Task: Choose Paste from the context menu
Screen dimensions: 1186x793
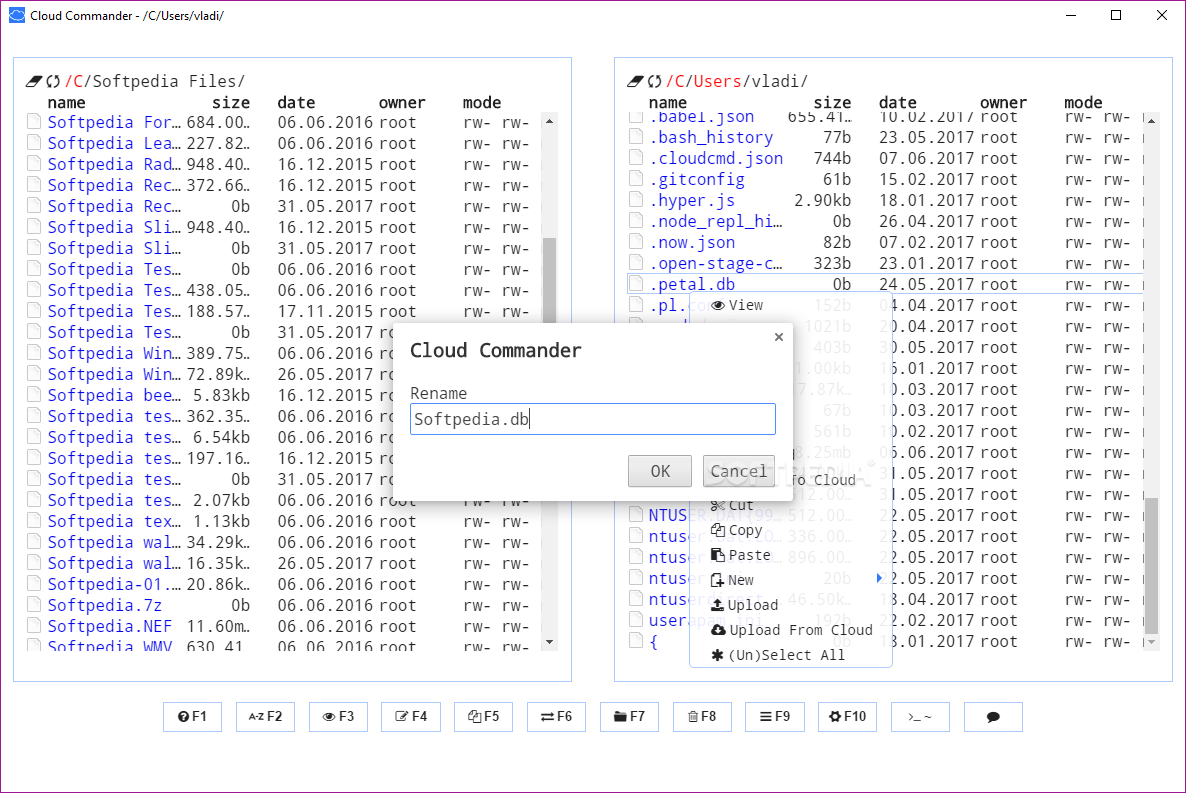Action: 740,555
